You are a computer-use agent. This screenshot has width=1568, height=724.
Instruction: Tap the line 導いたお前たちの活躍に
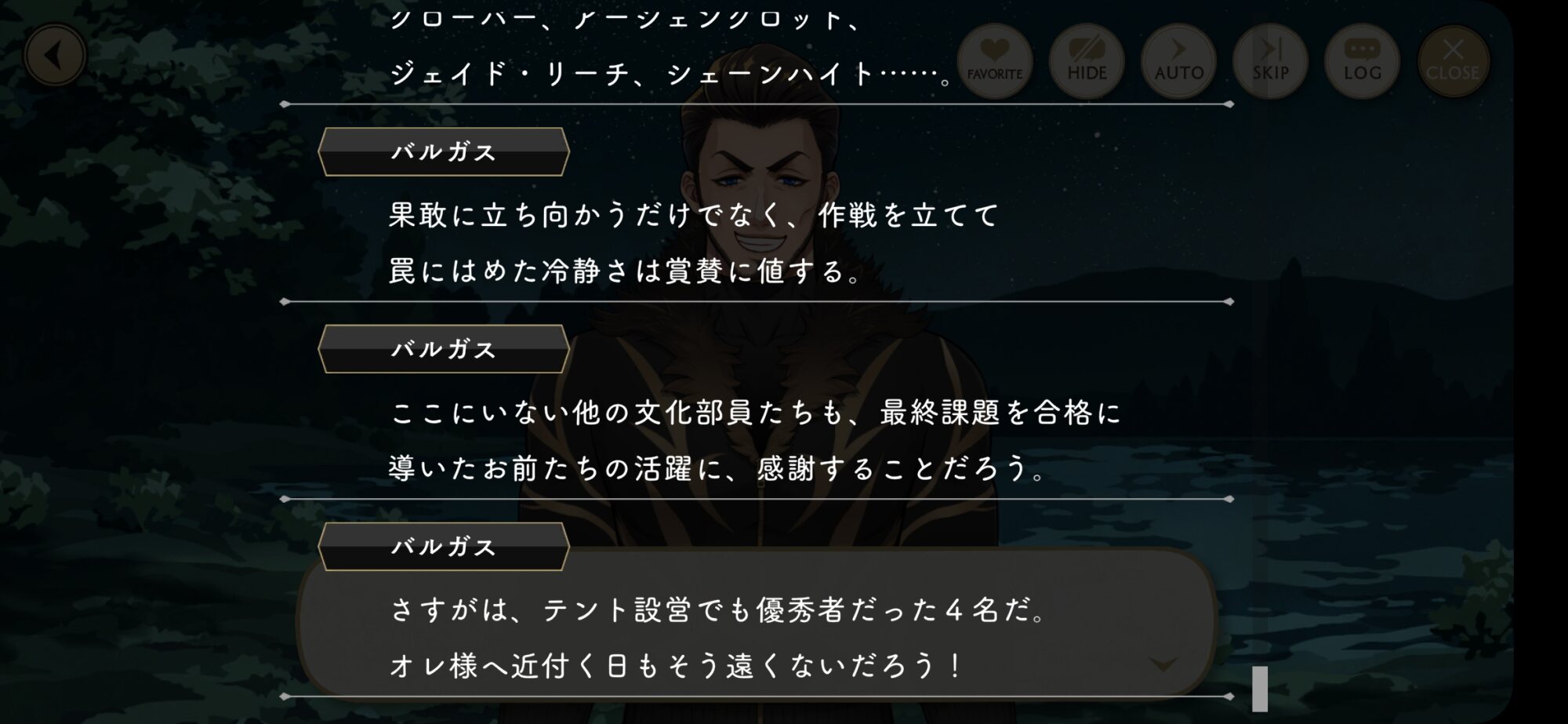pos(717,468)
